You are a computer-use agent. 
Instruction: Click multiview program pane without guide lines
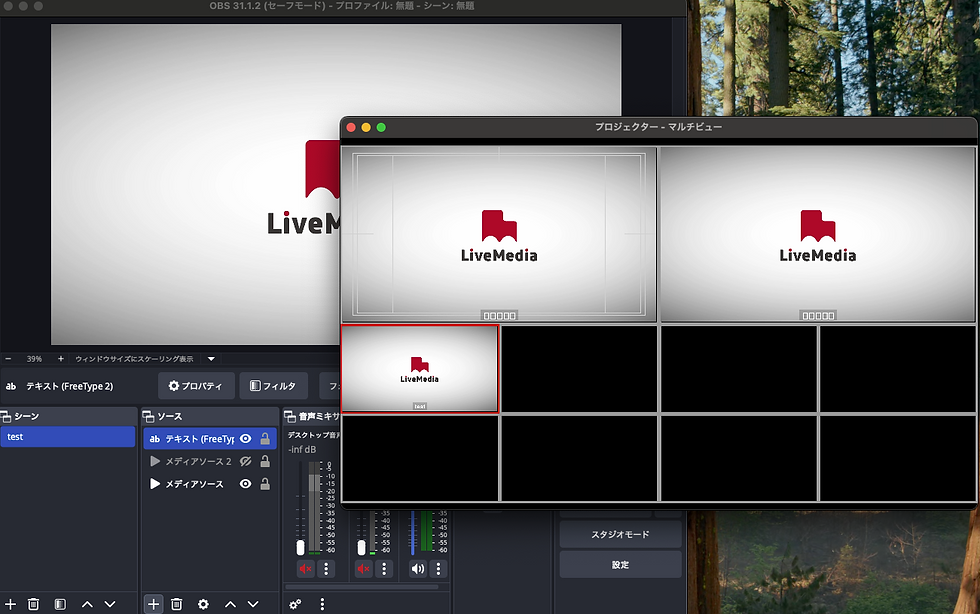pyautogui.click(x=818, y=234)
